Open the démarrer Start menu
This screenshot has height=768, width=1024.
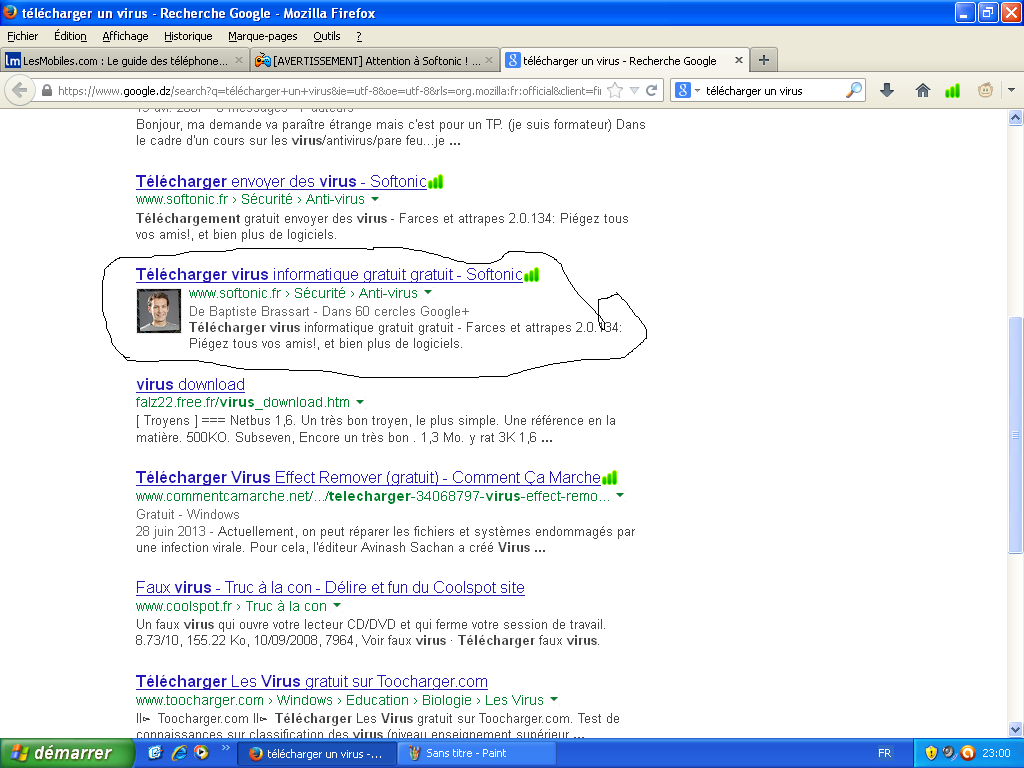pyautogui.click(x=67, y=753)
